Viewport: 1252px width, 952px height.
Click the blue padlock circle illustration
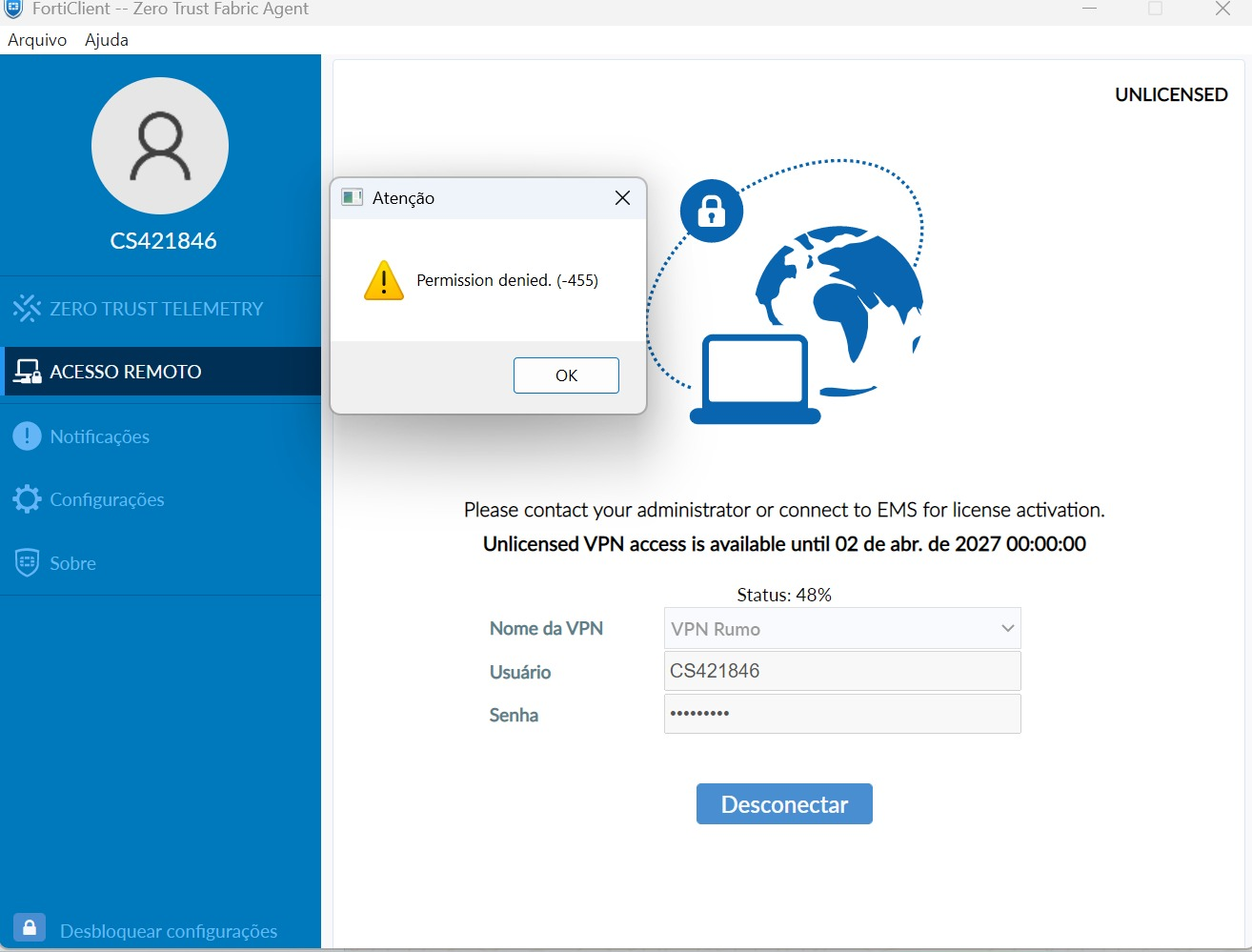tap(712, 211)
